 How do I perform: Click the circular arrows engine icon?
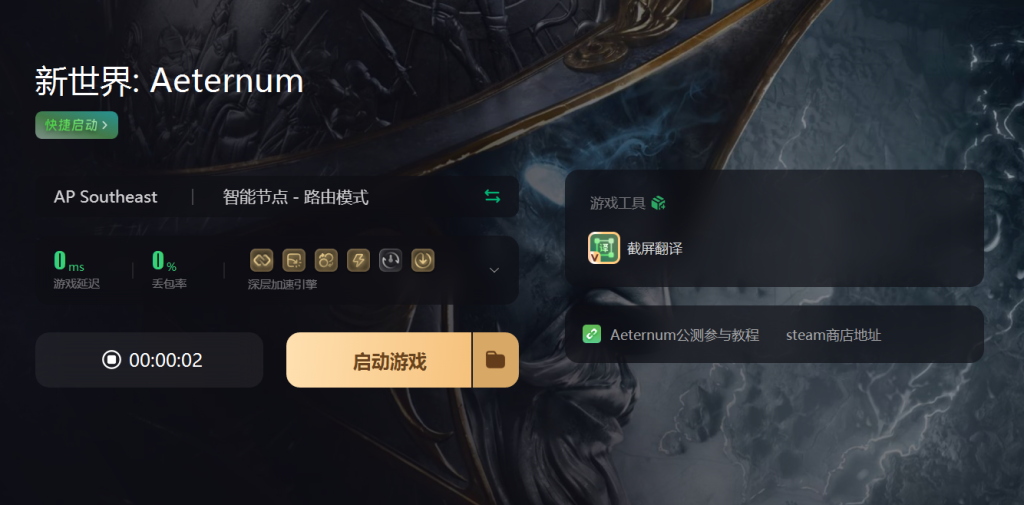[x=326, y=260]
